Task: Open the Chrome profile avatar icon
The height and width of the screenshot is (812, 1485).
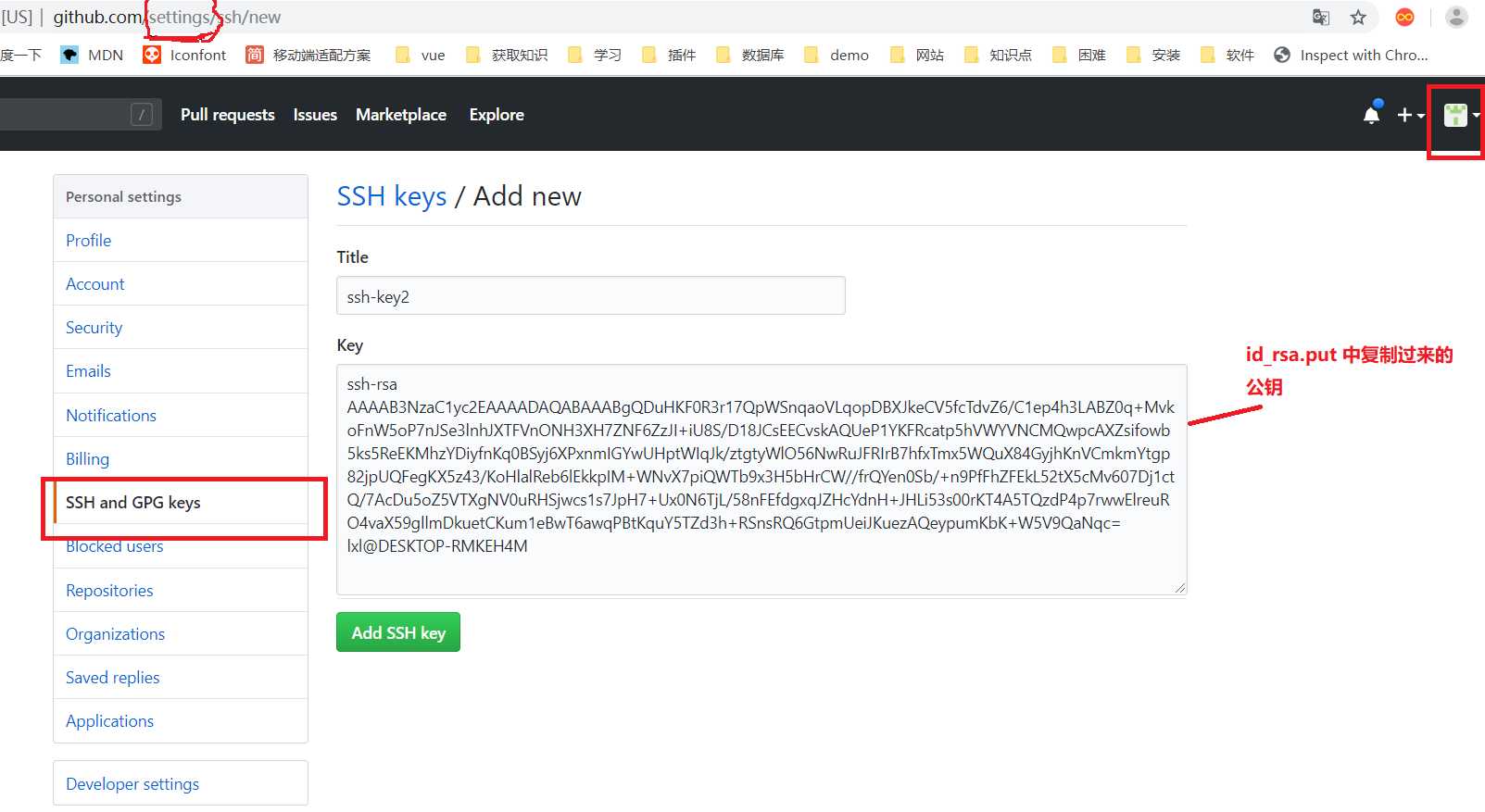Action: tap(1456, 17)
